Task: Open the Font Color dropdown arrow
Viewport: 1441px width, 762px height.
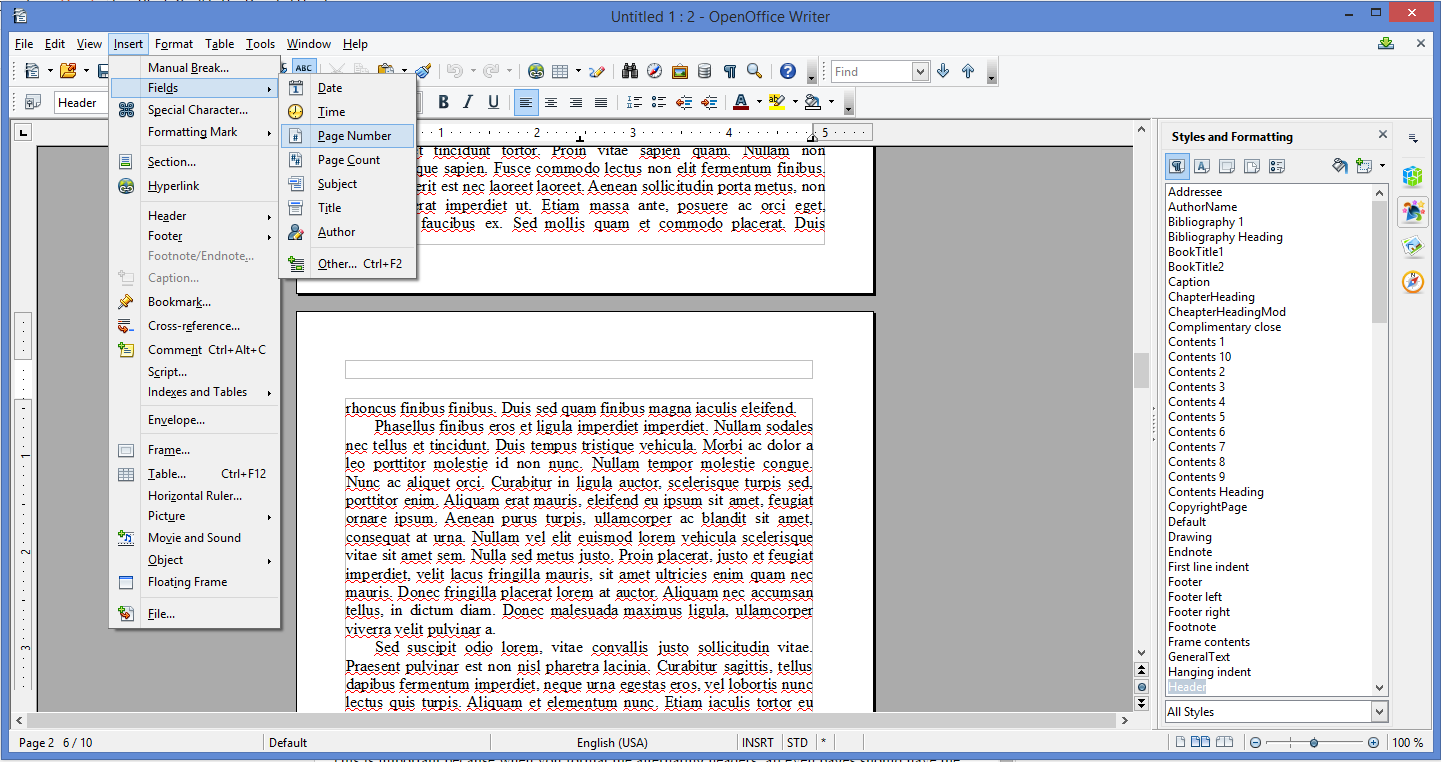Action: (759, 102)
